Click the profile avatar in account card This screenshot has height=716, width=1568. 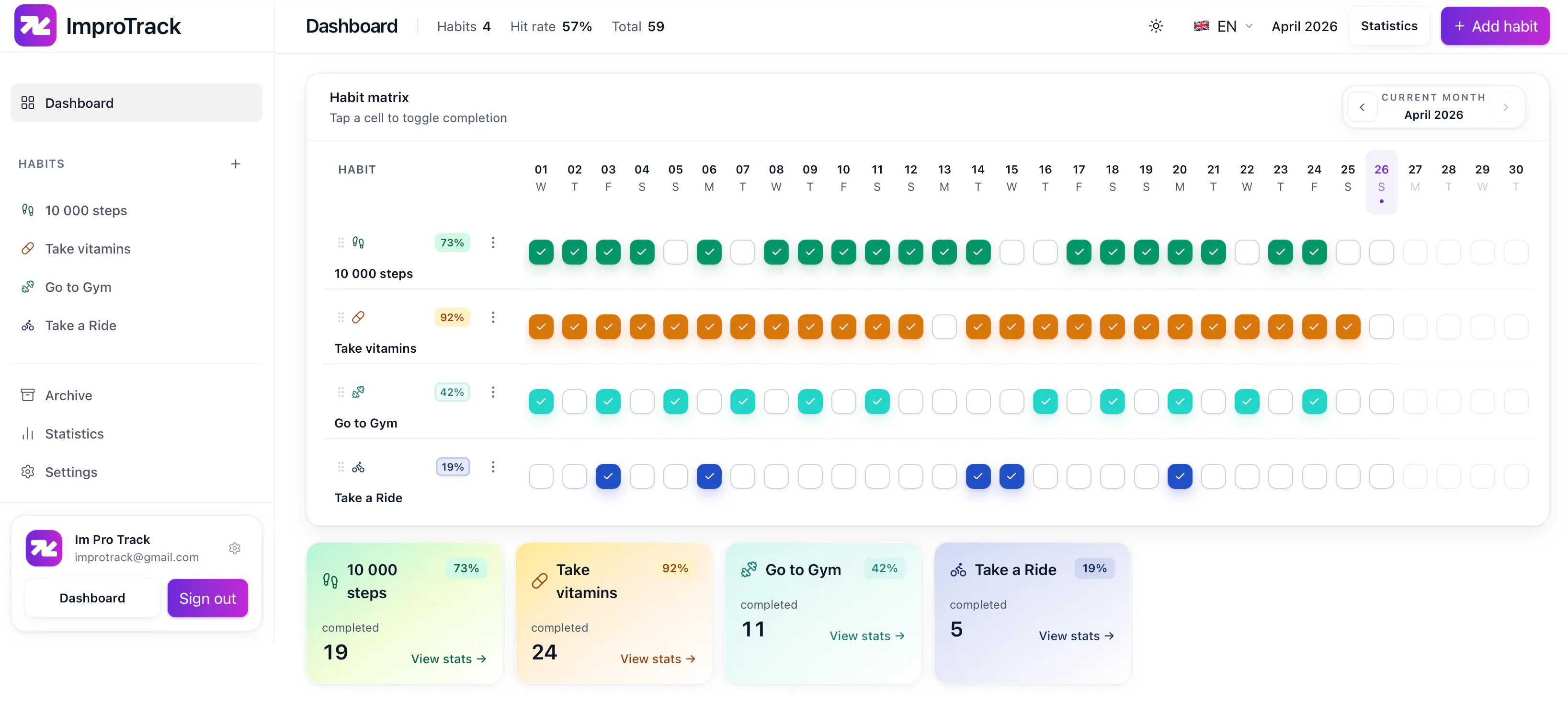pyautogui.click(x=44, y=548)
